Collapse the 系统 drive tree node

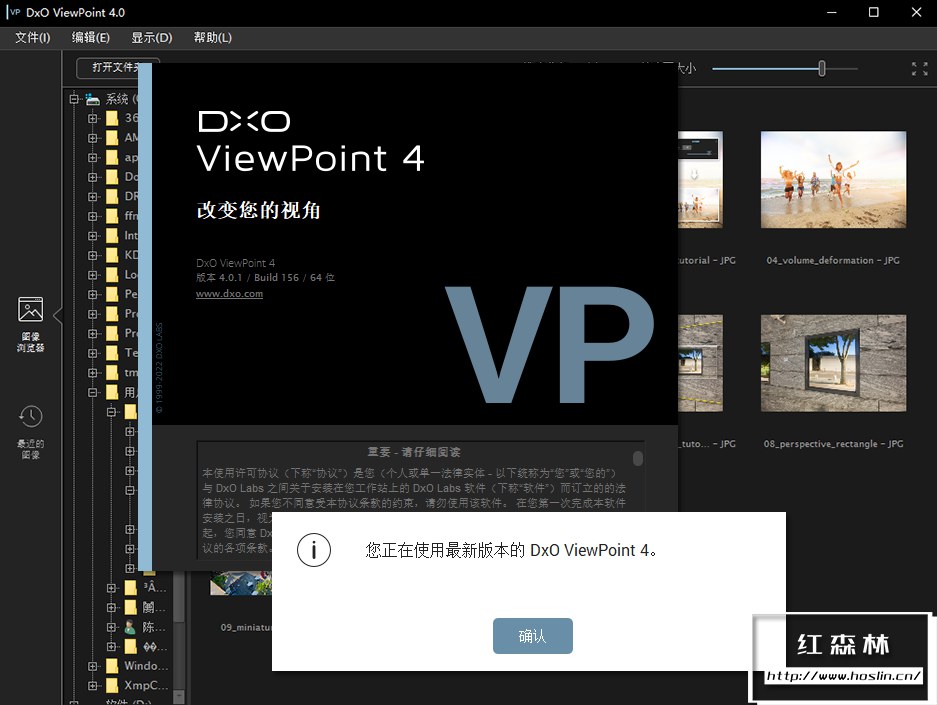(74, 99)
